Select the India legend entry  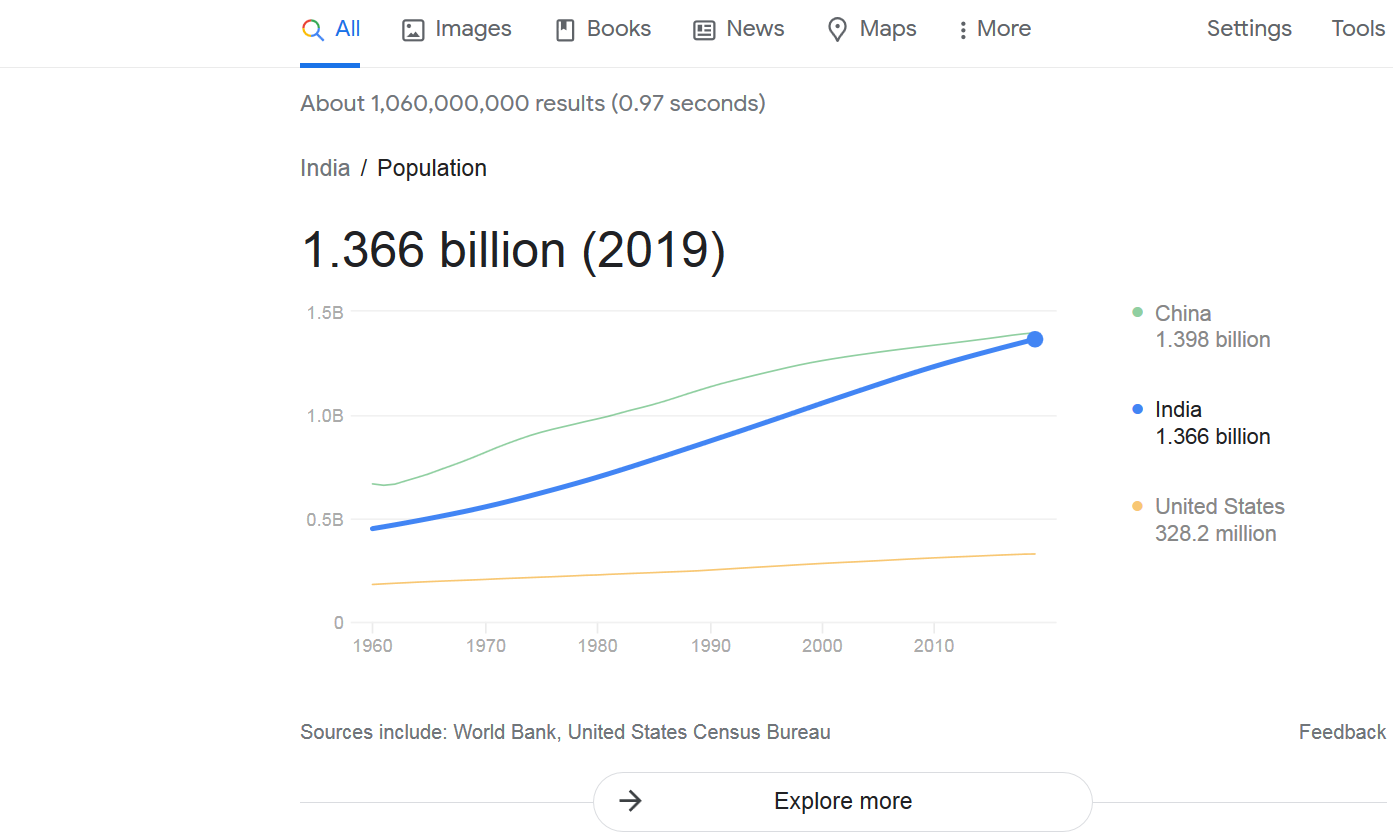pyautogui.click(x=1201, y=423)
